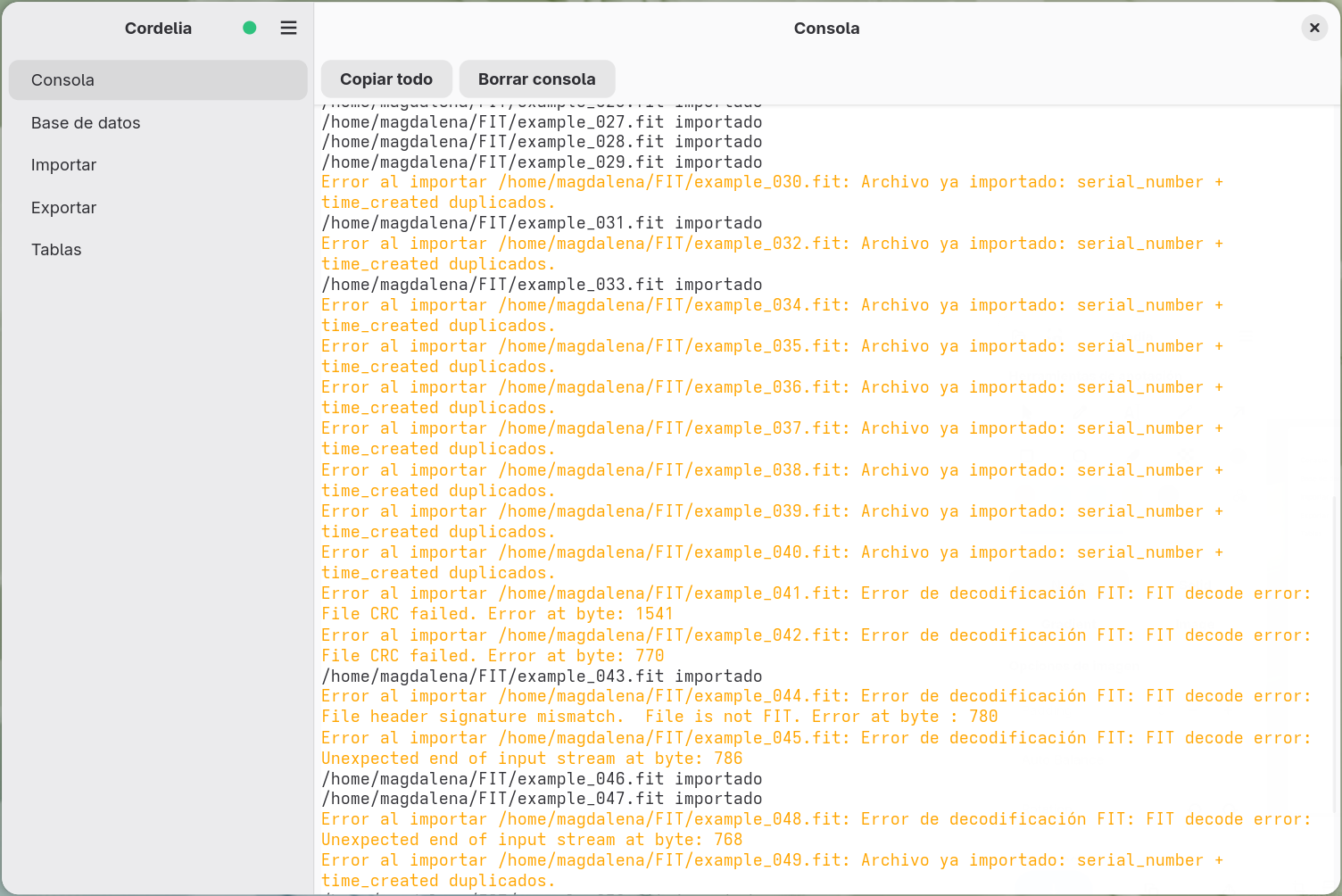The image size is (1342, 896).
Task: Click the green status indicator dot
Action: tap(250, 28)
